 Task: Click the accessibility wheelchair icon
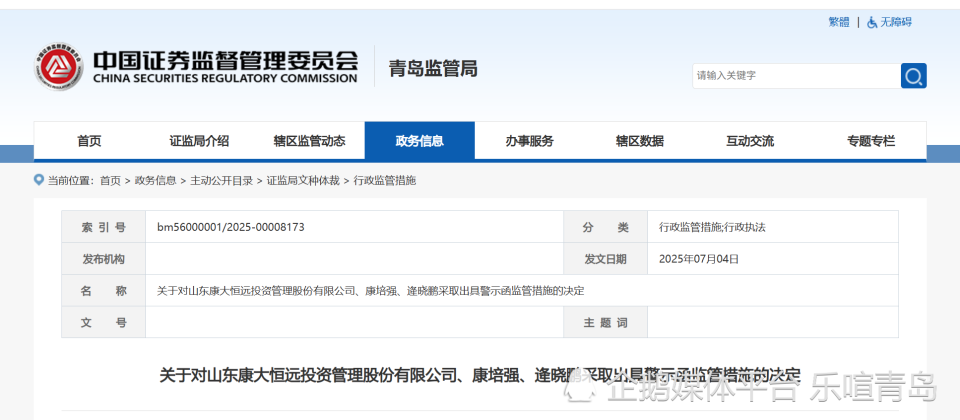[872, 23]
